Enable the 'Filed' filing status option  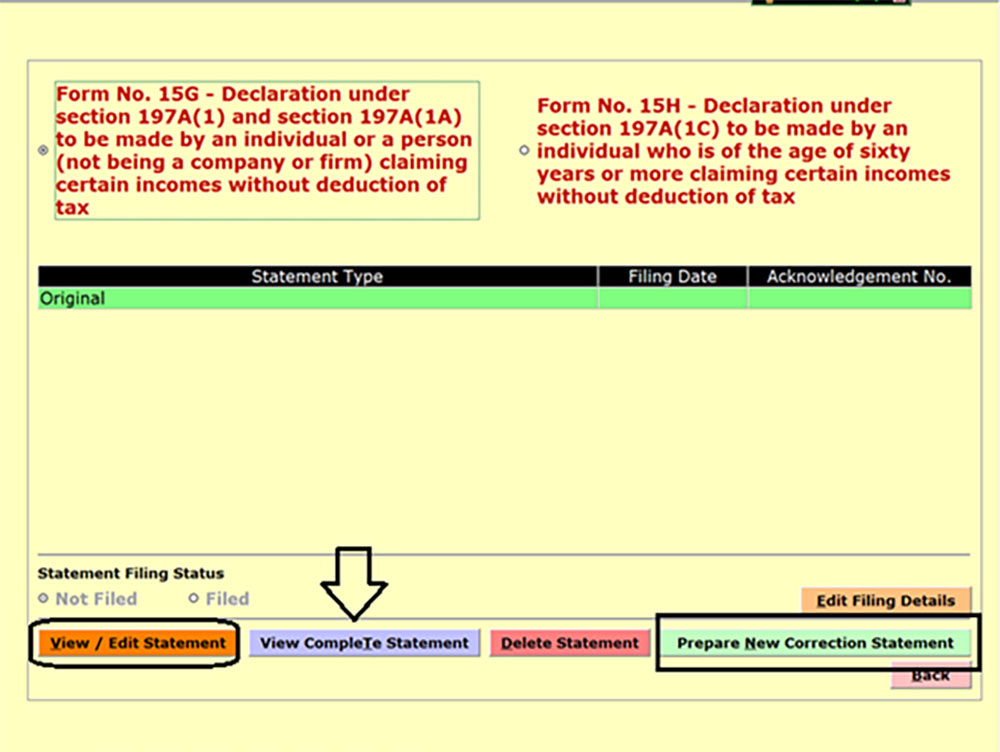195,598
